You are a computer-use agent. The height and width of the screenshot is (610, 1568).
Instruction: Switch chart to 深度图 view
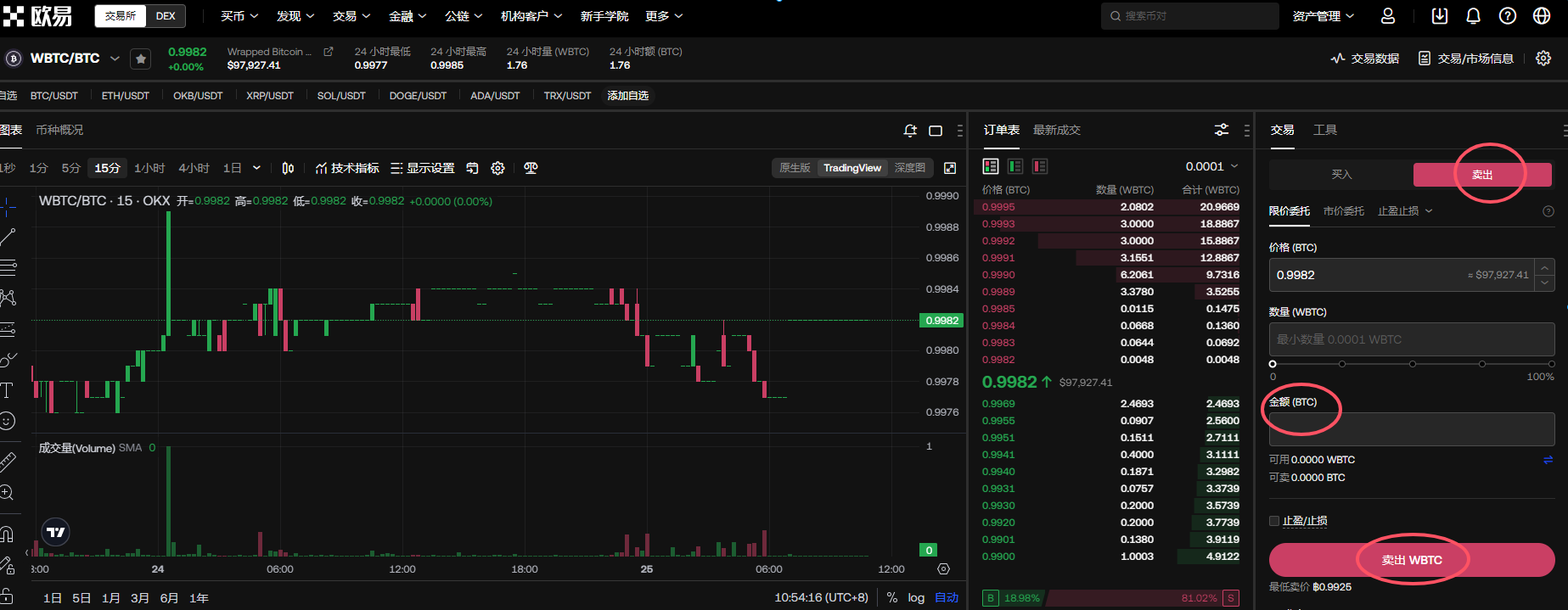tap(909, 168)
